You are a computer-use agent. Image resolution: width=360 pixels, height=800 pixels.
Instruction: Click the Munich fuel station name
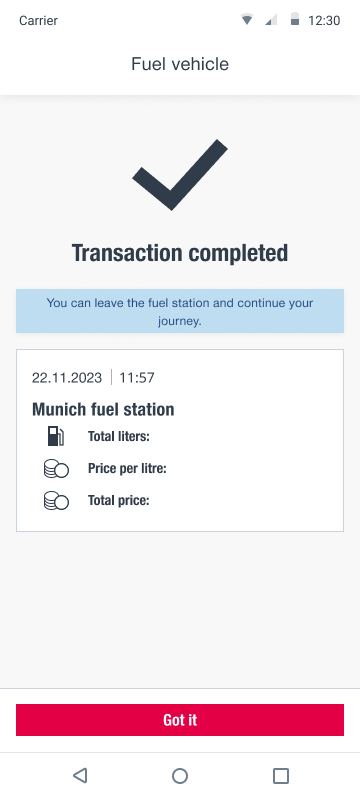(103, 409)
